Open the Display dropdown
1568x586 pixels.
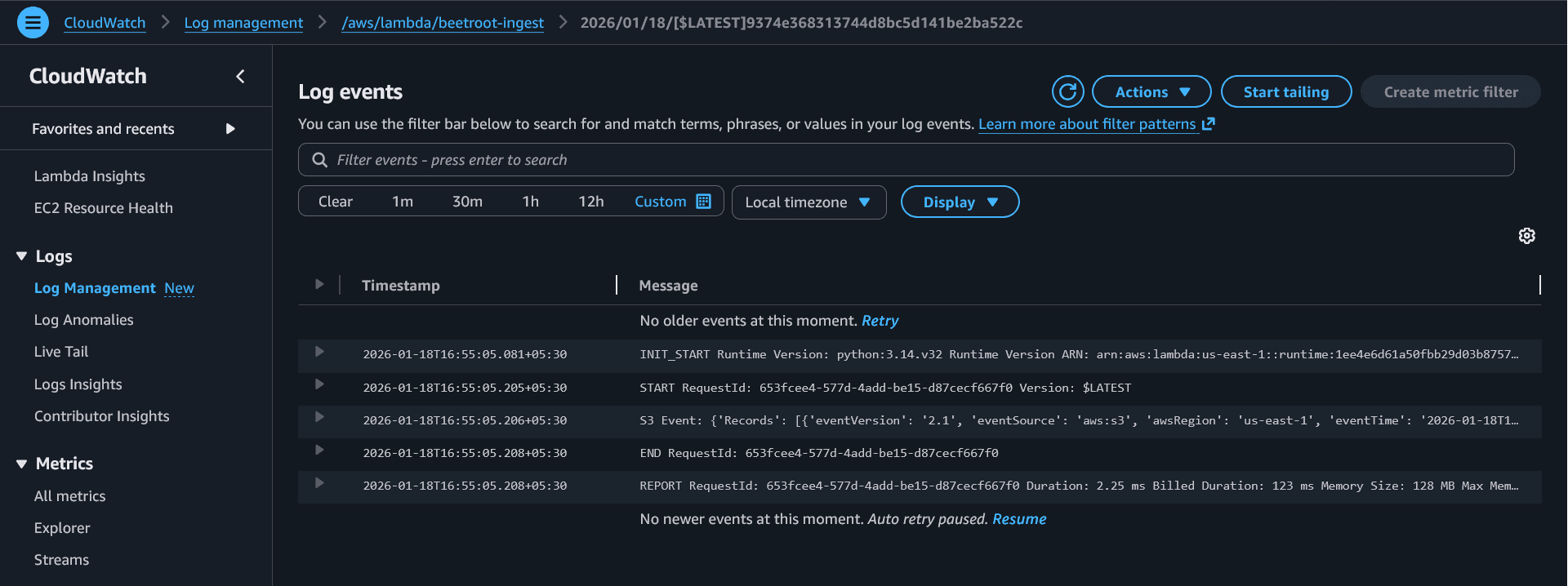coord(960,202)
